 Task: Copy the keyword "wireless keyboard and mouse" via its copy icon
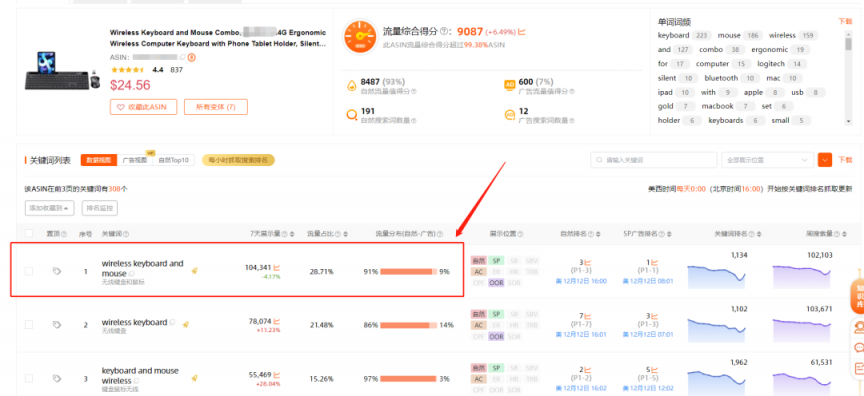click(x=132, y=274)
